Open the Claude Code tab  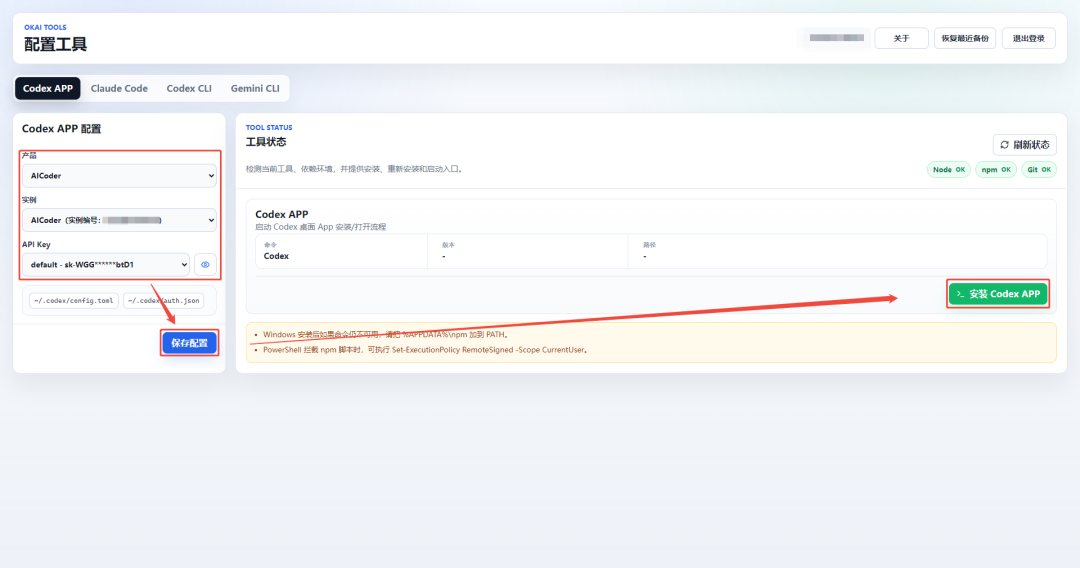(119, 88)
